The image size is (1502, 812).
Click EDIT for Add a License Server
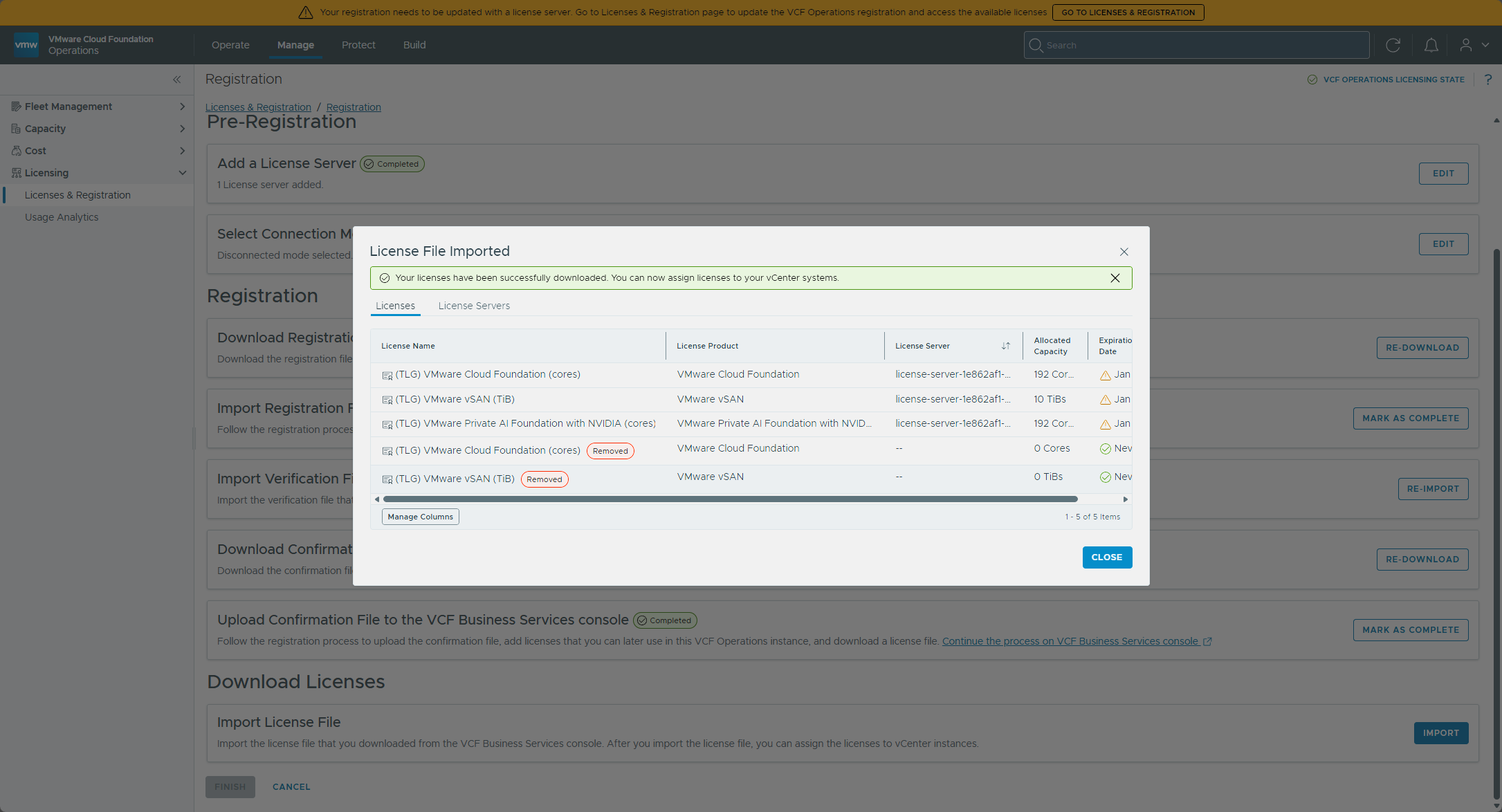point(1443,174)
